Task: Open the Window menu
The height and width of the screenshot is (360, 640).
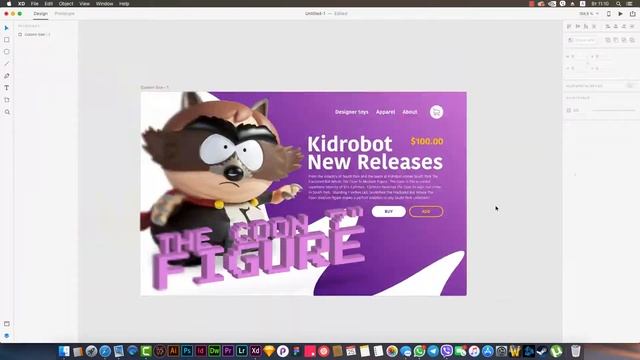Action: pos(104,4)
